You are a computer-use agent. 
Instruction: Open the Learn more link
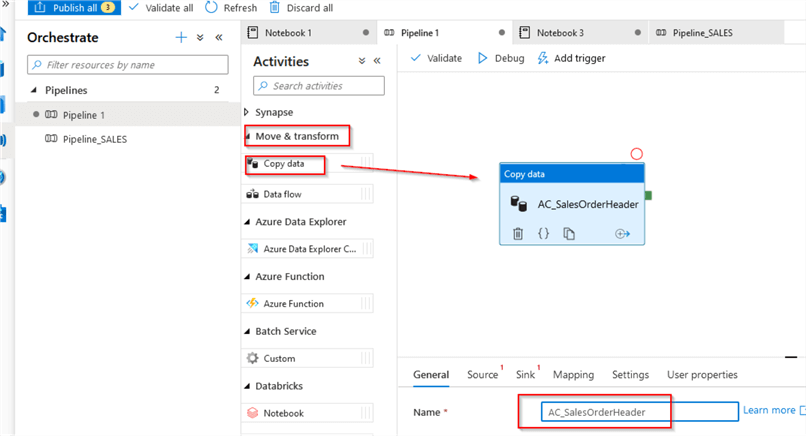coord(769,410)
